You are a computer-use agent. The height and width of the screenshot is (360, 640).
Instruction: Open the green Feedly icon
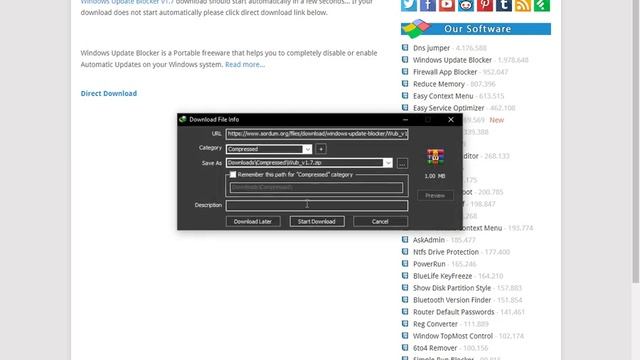click(x=542, y=5)
